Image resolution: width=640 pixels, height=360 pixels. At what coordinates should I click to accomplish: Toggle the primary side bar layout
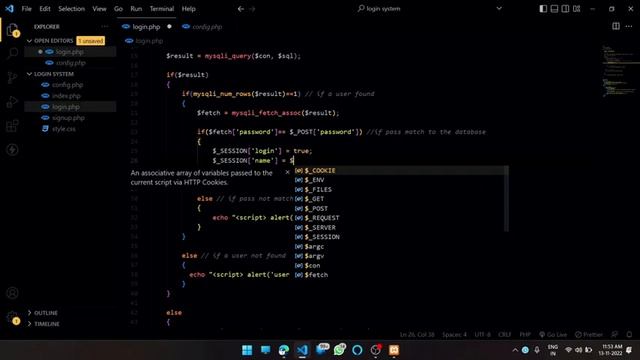click(543, 9)
